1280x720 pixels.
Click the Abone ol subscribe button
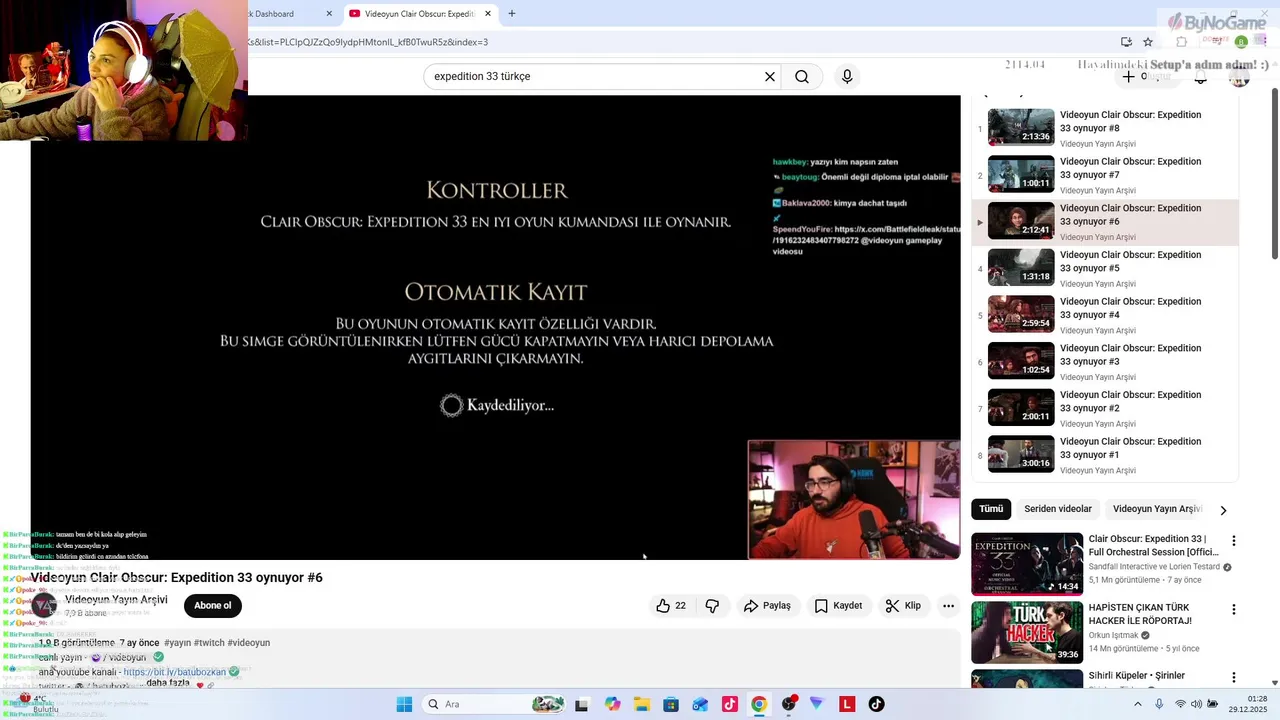click(212, 606)
